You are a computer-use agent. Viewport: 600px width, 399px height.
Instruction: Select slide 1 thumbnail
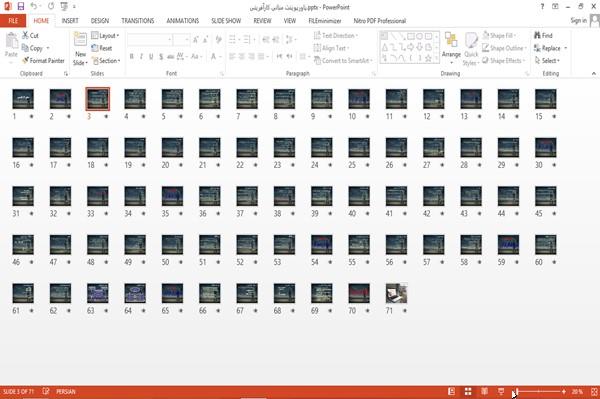click(23, 99)
